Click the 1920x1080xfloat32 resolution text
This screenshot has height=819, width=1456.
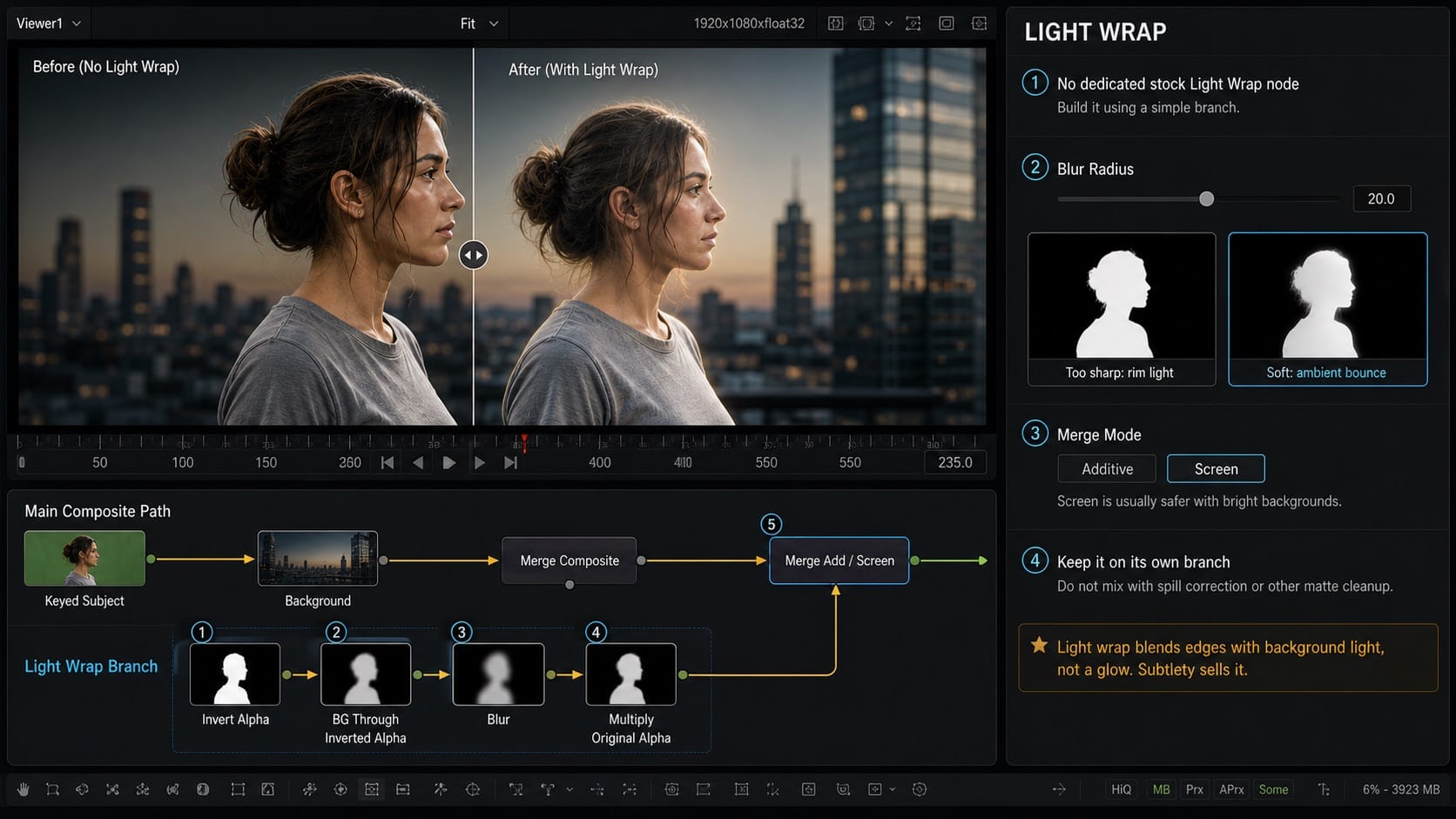pyautogui.click(x=749, y=23)
